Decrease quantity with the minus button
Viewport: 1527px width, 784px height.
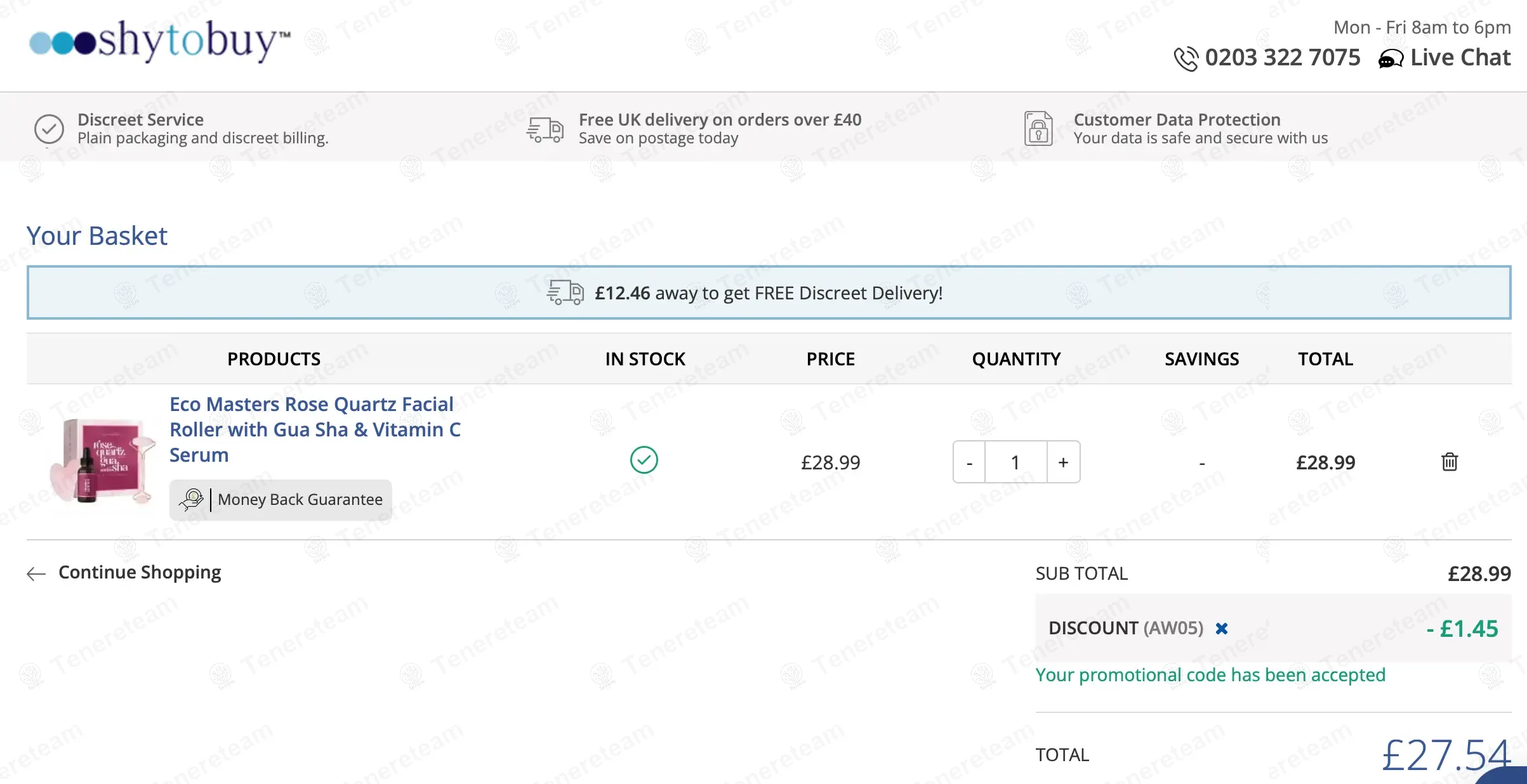coord(969,462)
